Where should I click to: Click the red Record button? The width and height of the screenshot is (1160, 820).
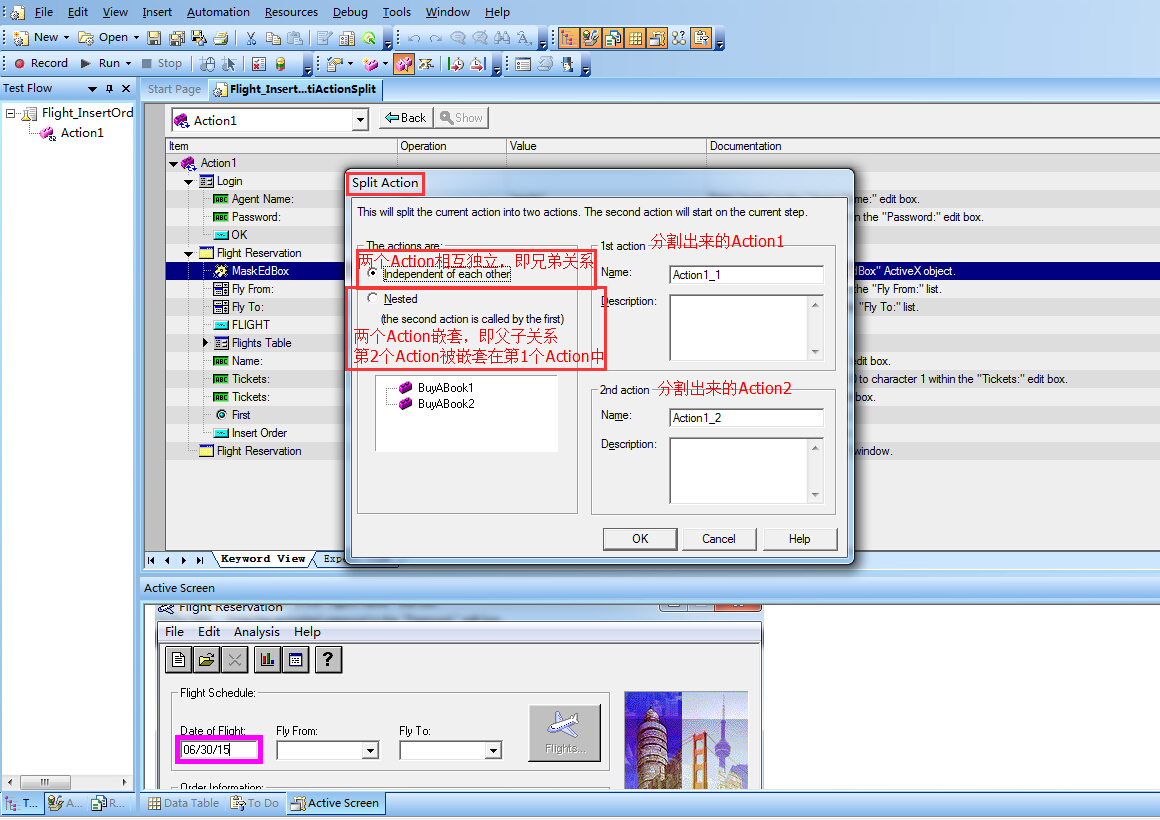point(41,64)
